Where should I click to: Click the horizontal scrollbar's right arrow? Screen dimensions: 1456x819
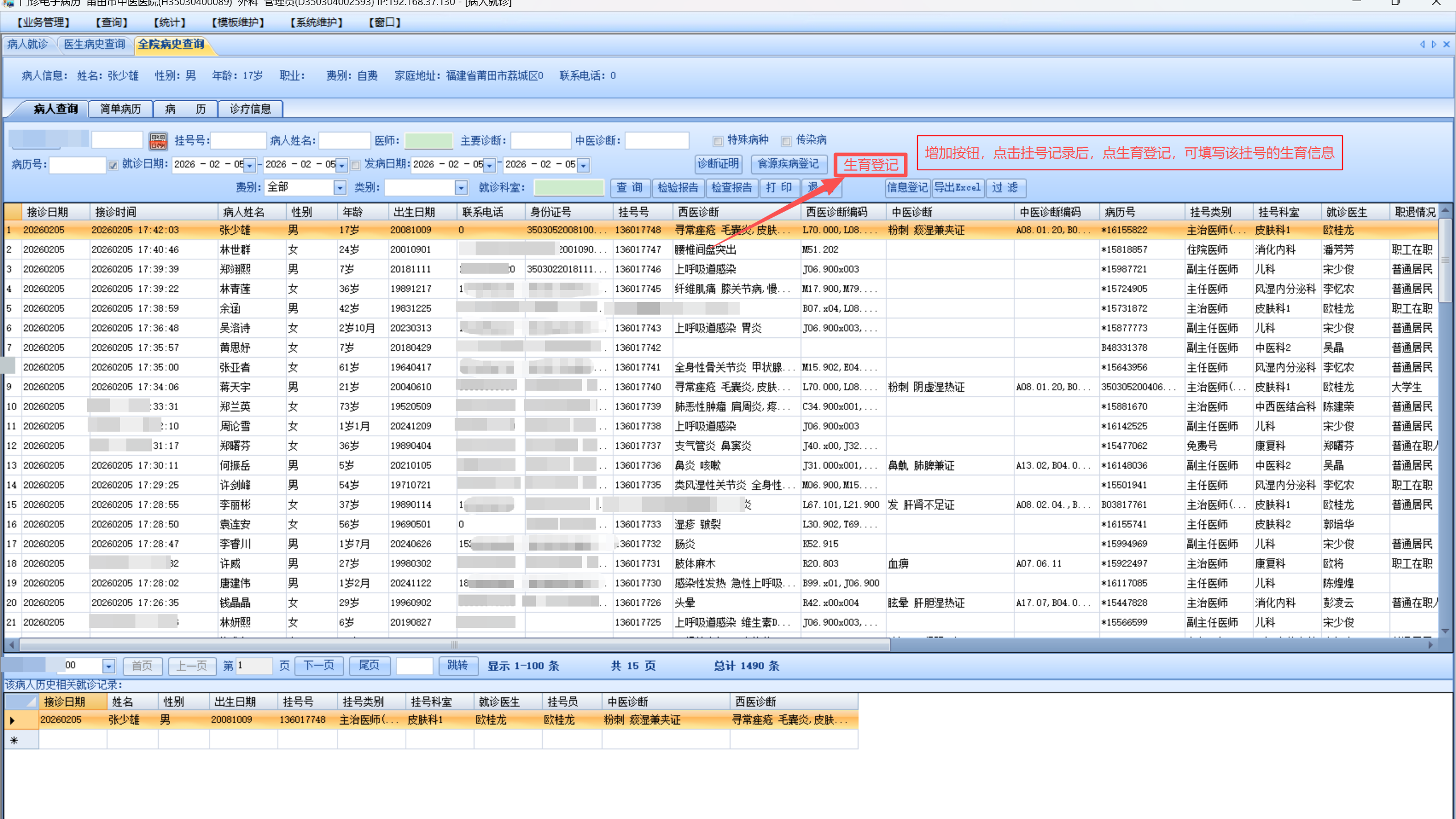[1430, 645]
